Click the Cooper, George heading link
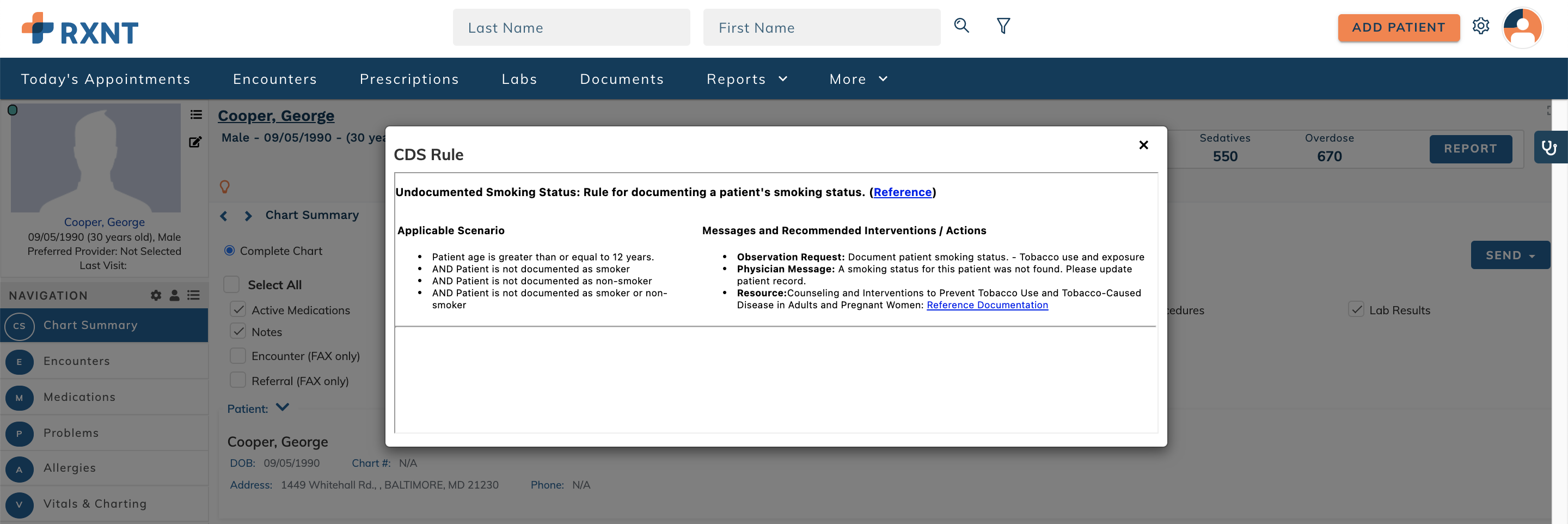This screenshot has width=1568, height=524. [x=275, y=115]
